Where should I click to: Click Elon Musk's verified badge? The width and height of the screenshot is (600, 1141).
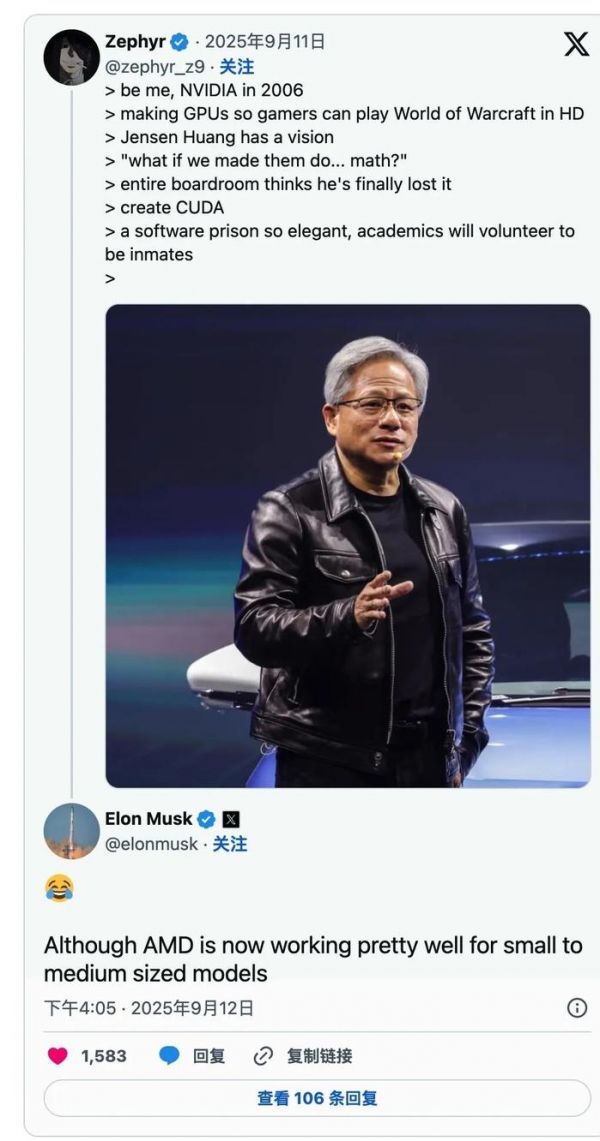tap(207, 819)
